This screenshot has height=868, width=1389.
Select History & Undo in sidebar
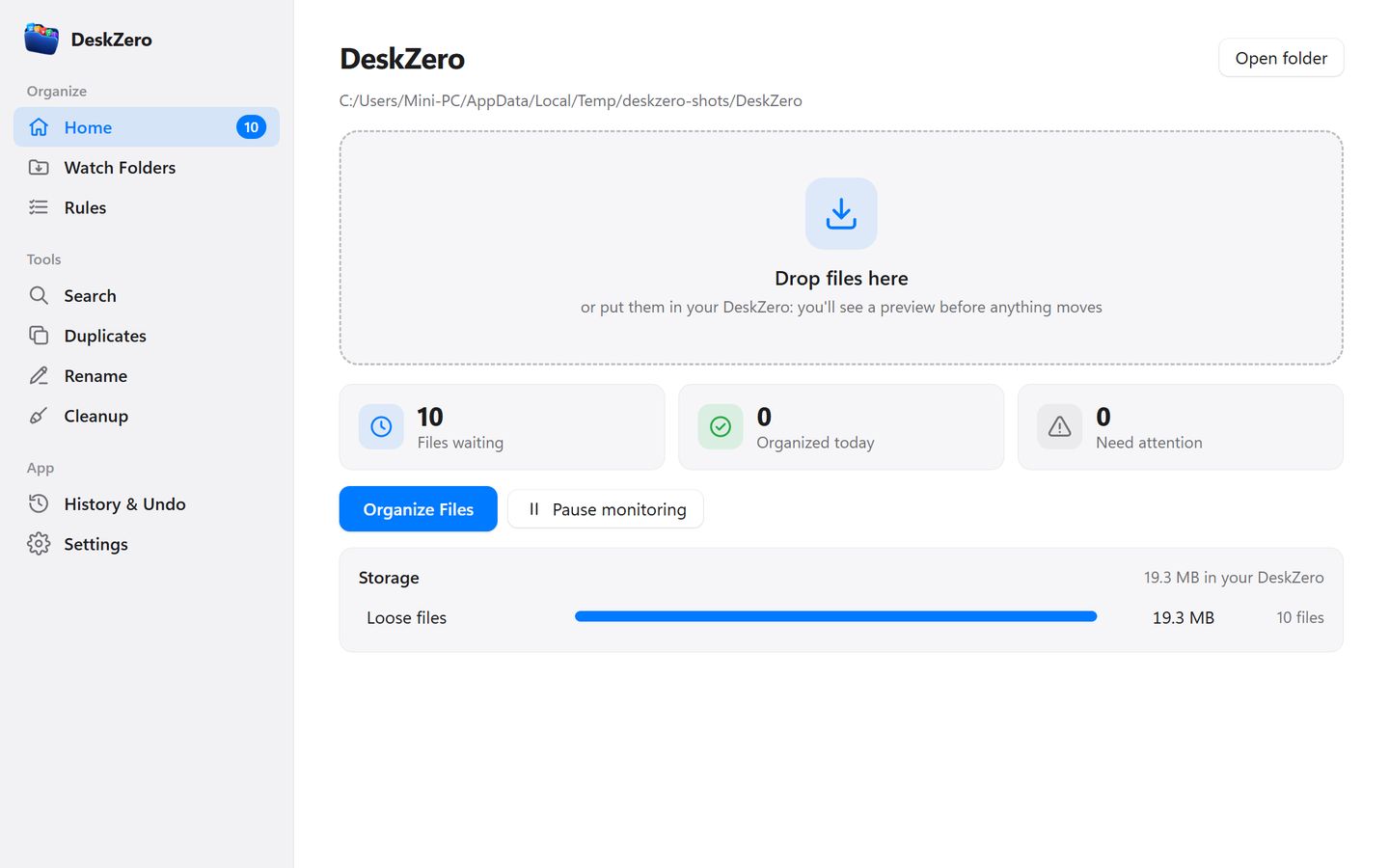coord(147,503)
